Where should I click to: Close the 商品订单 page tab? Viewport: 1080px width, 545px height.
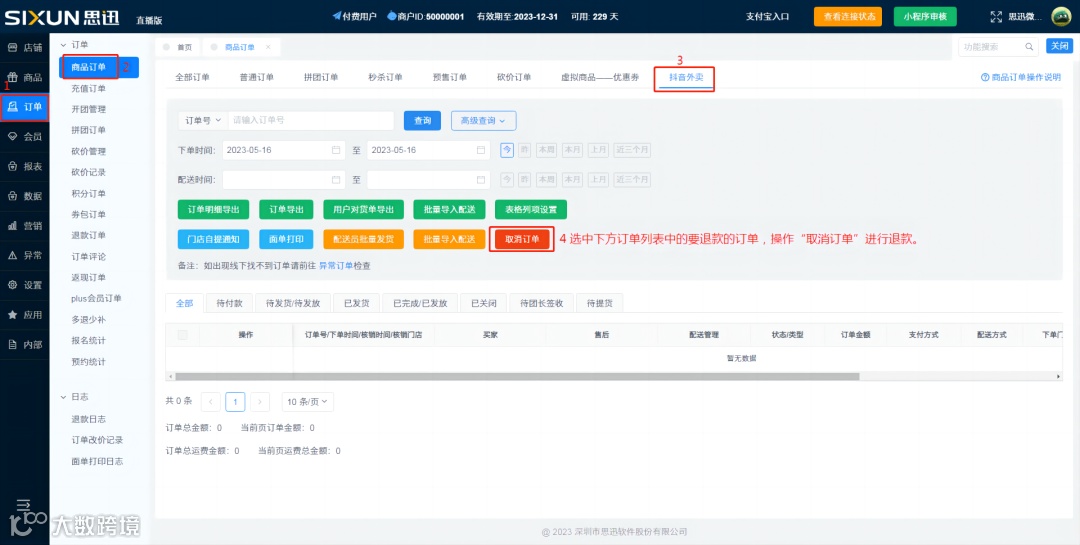point(268,47)
